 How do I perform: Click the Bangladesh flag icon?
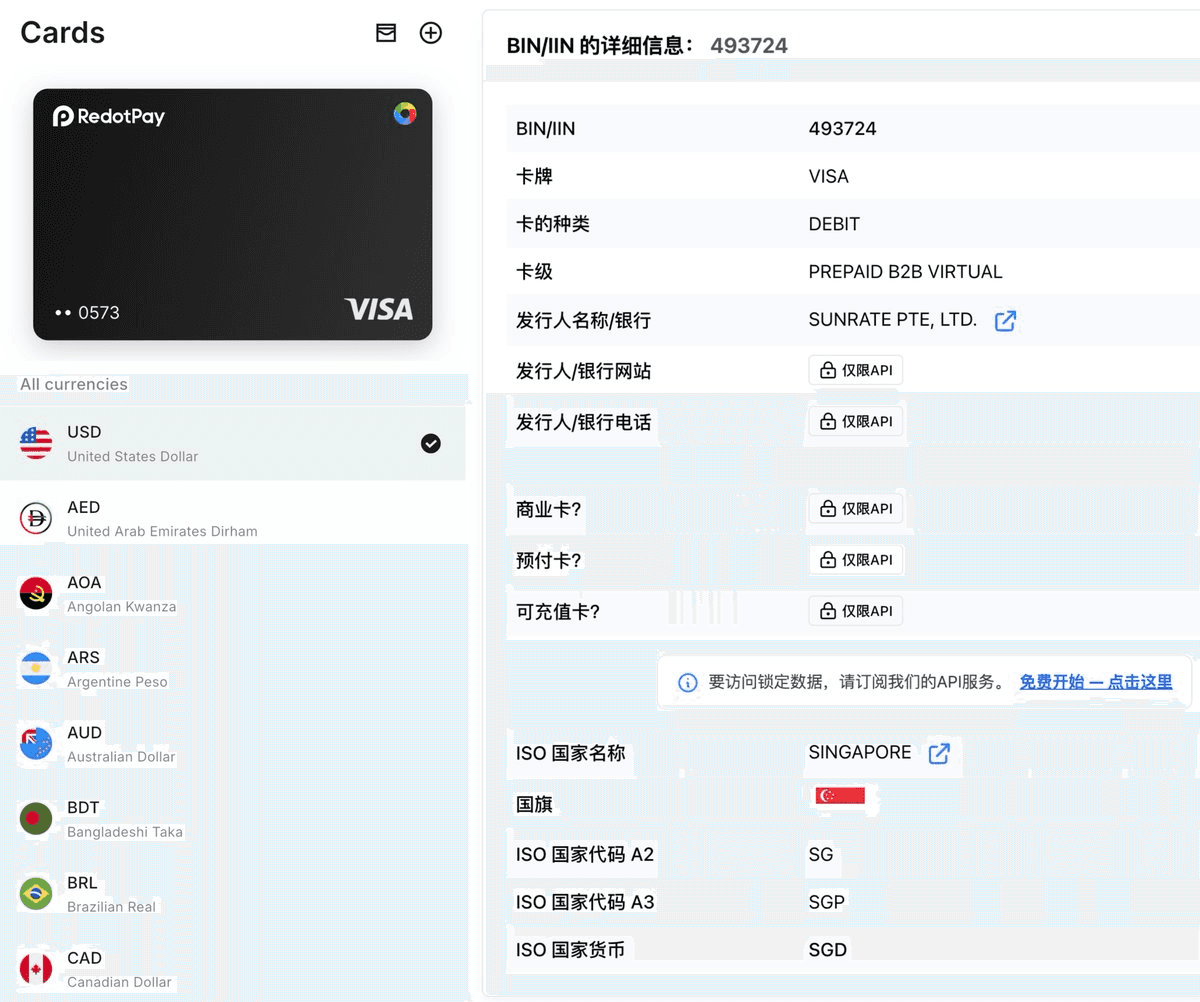pos(36,818)
